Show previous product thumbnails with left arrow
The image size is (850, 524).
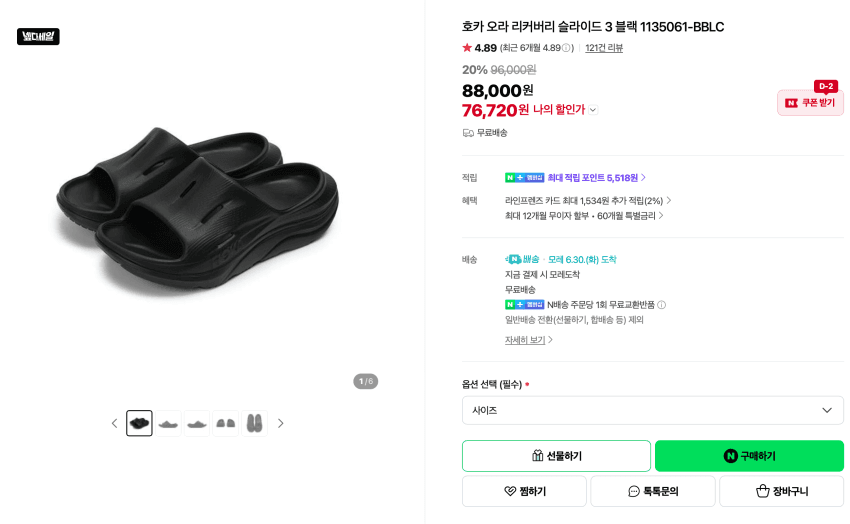114,423
